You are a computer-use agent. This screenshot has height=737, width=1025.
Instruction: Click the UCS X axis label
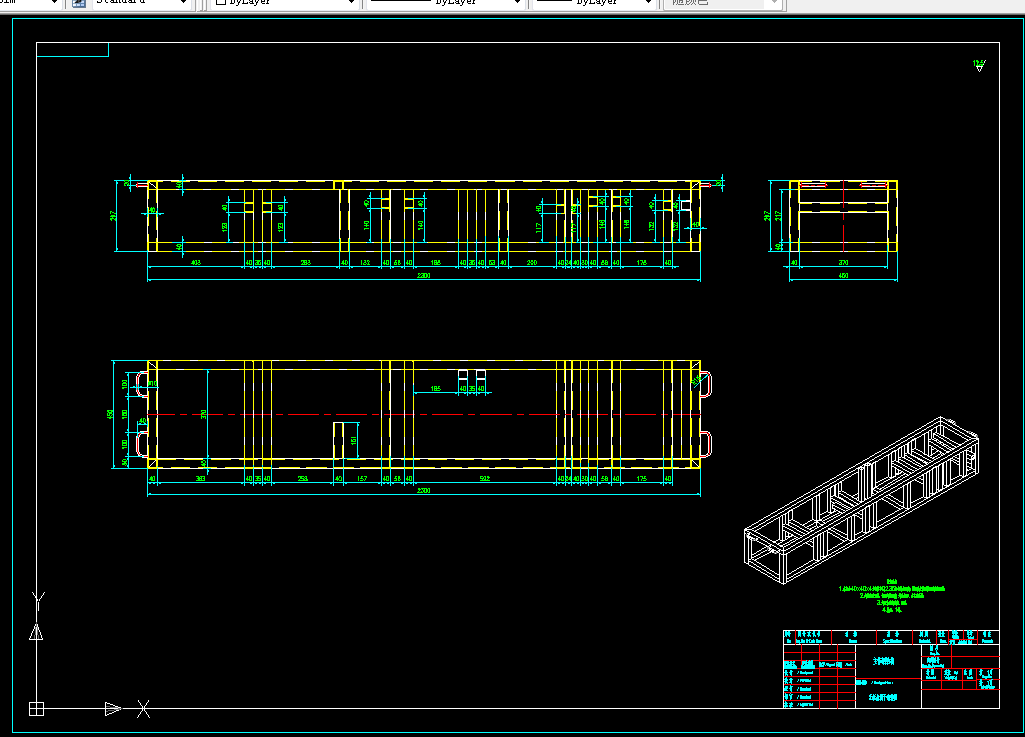click(x=143, y=709)
